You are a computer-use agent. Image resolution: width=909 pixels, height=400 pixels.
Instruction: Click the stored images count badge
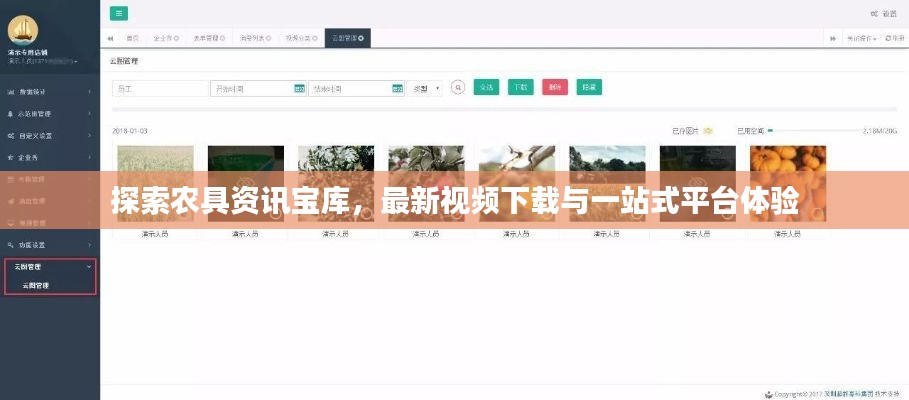(708, 131)
